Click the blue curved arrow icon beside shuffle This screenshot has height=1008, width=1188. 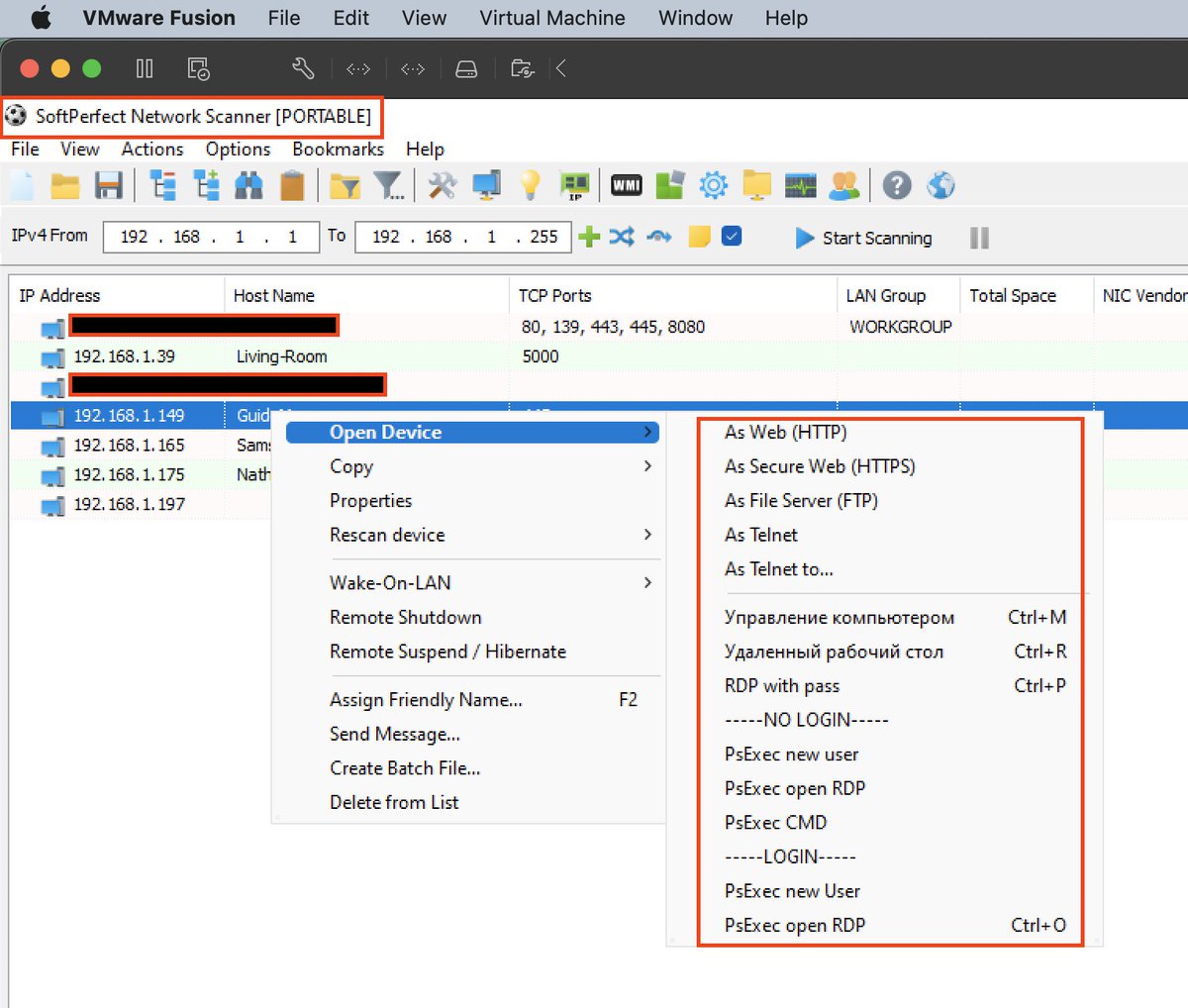(659, 237)
